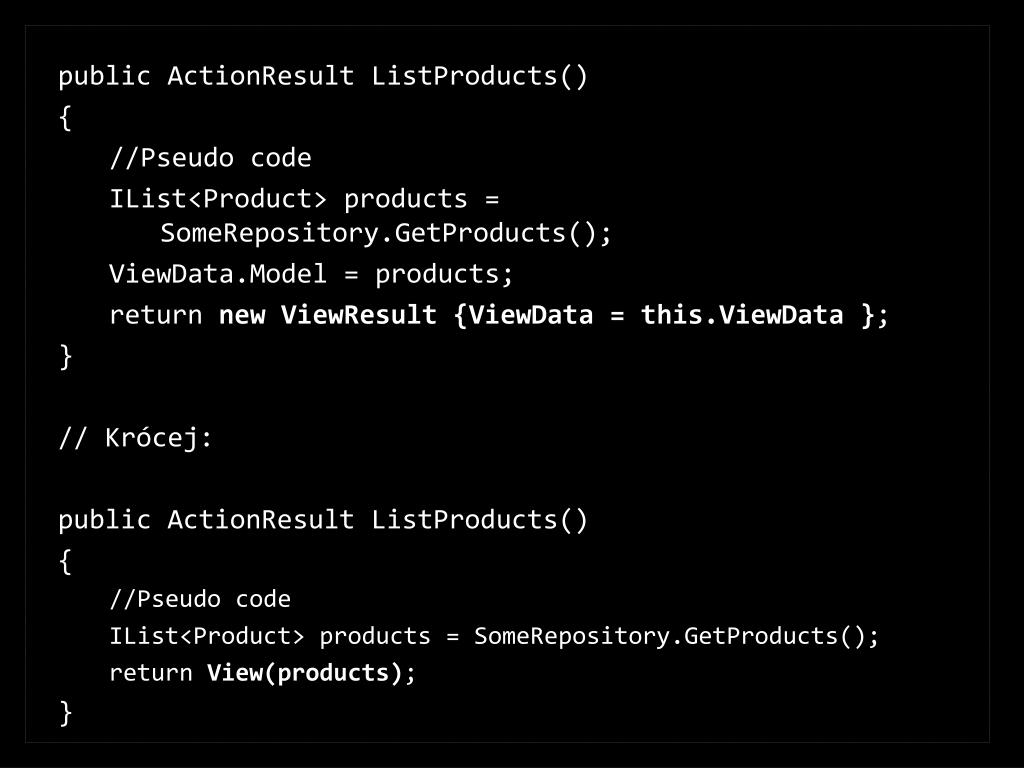Click the second 'public ActionResult ListProducts()' signature
Image resolution: width=1024 pixels, height=768 pixels.
tap(323, 520)
